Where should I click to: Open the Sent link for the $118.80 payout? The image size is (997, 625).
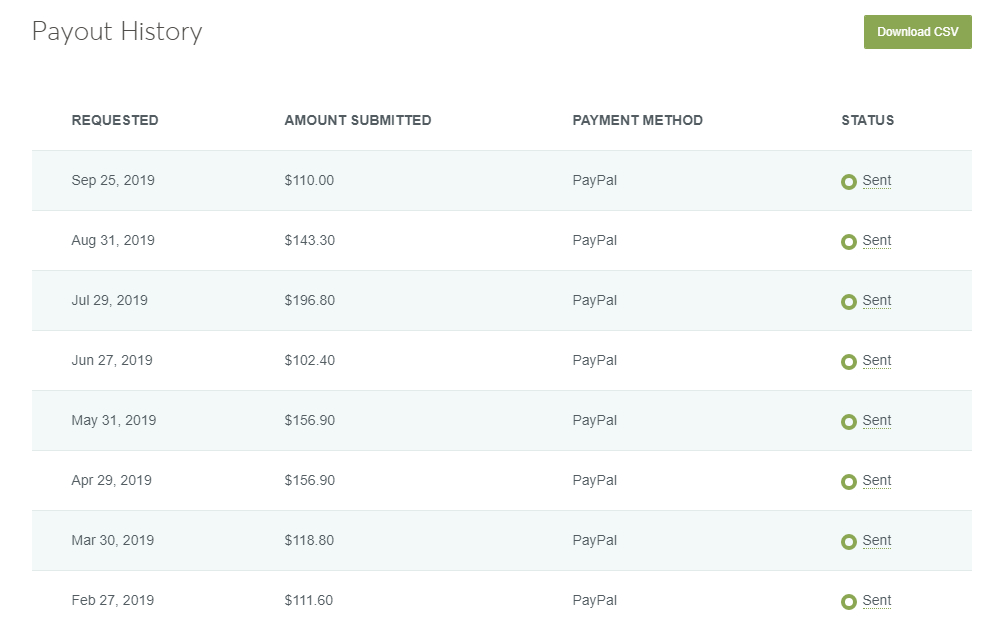click(877, 540)
